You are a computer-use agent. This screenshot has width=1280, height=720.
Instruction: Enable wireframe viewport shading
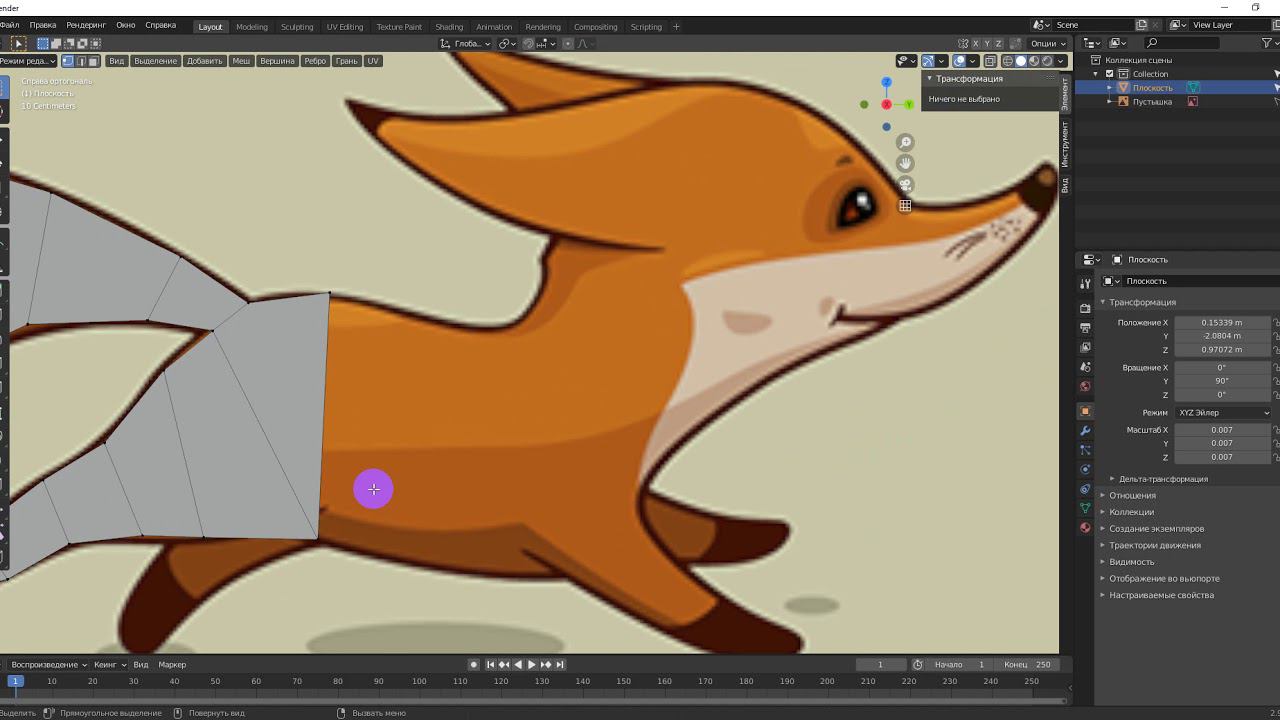click(1007, 61)
